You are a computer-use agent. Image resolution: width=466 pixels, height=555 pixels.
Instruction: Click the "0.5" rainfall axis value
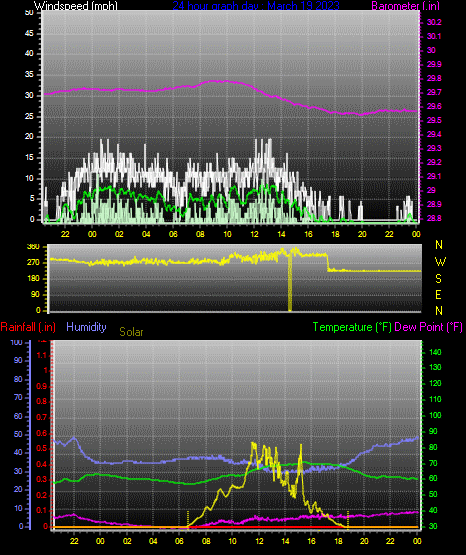42,448
